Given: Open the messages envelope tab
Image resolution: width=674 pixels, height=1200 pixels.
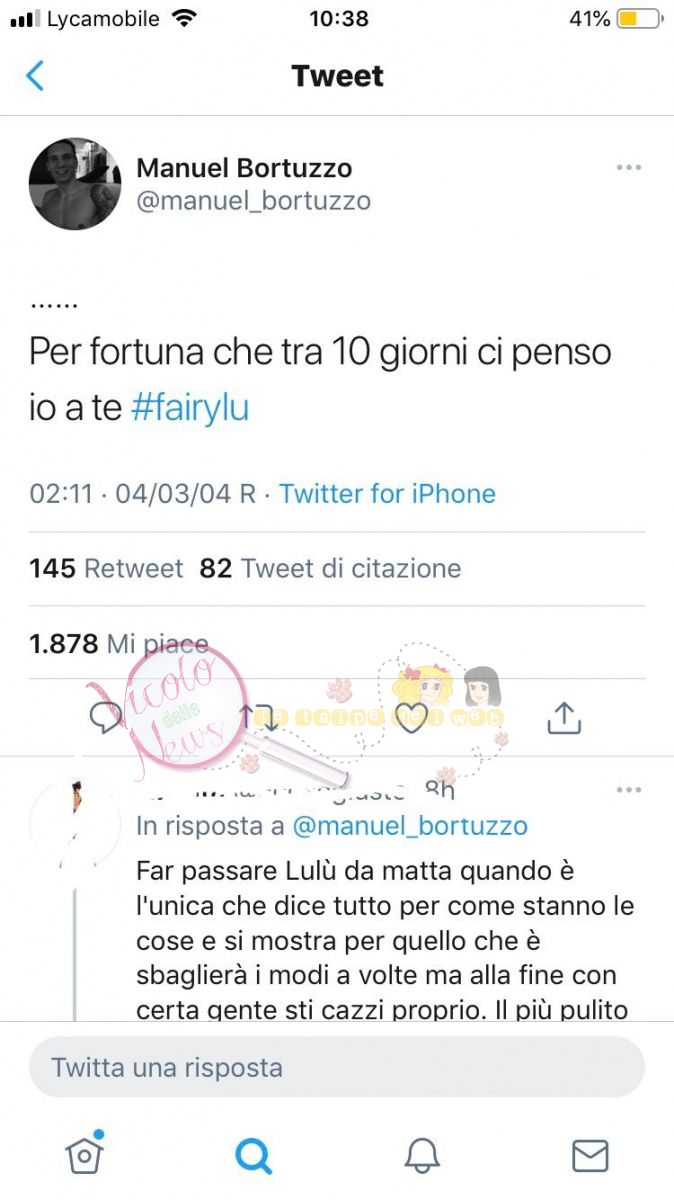Looking at the screenshot, I should pyautogui.click(x=590, y=1155).
